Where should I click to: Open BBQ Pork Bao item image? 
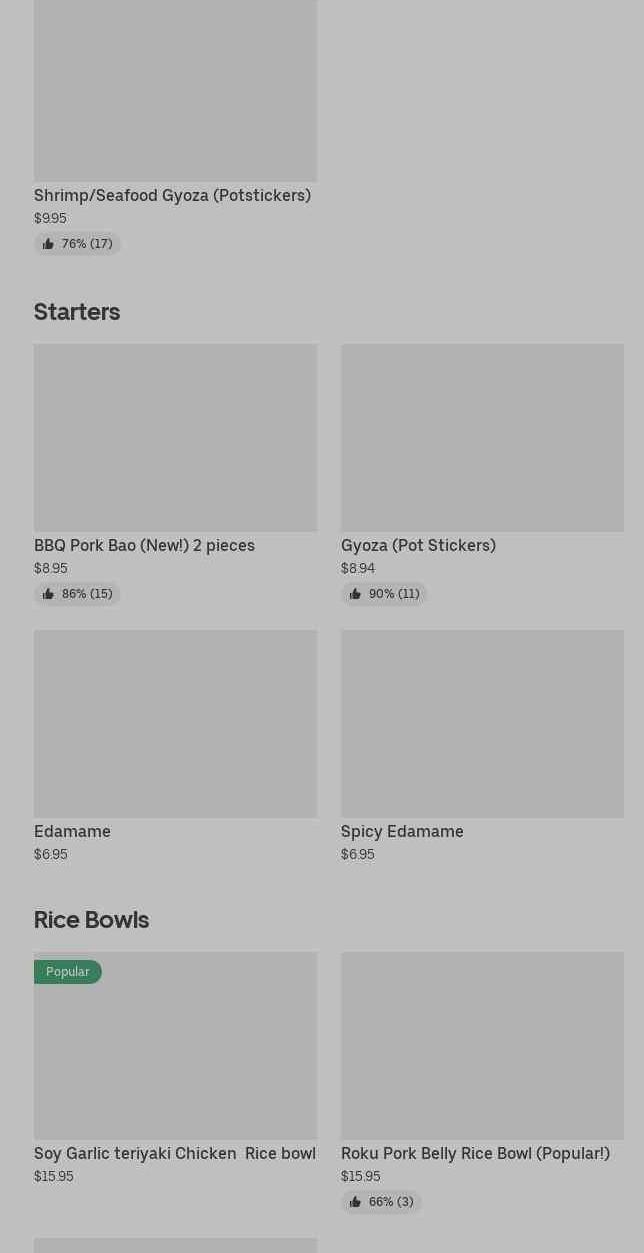pos(175,438)
